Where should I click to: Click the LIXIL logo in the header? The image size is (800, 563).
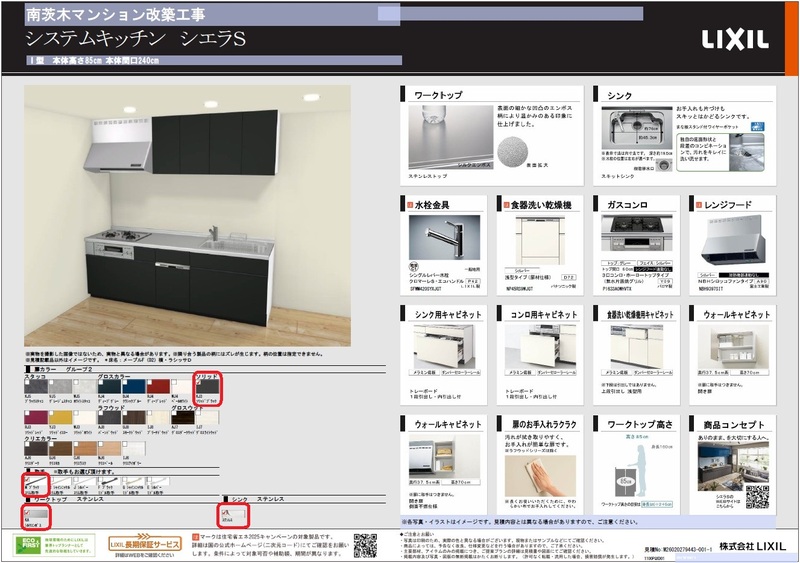pyautogui.click(x=734, y=40)
